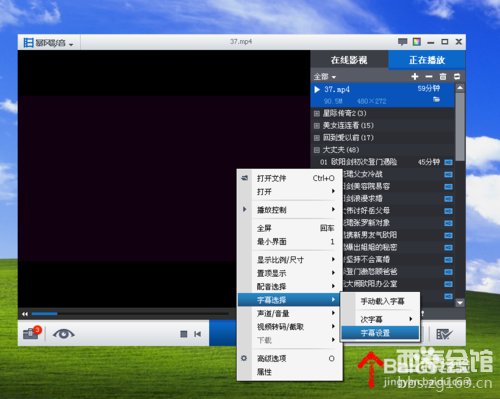Collapse the 大丈夫 (48) group
500x399 pixels.
[317, 150]
